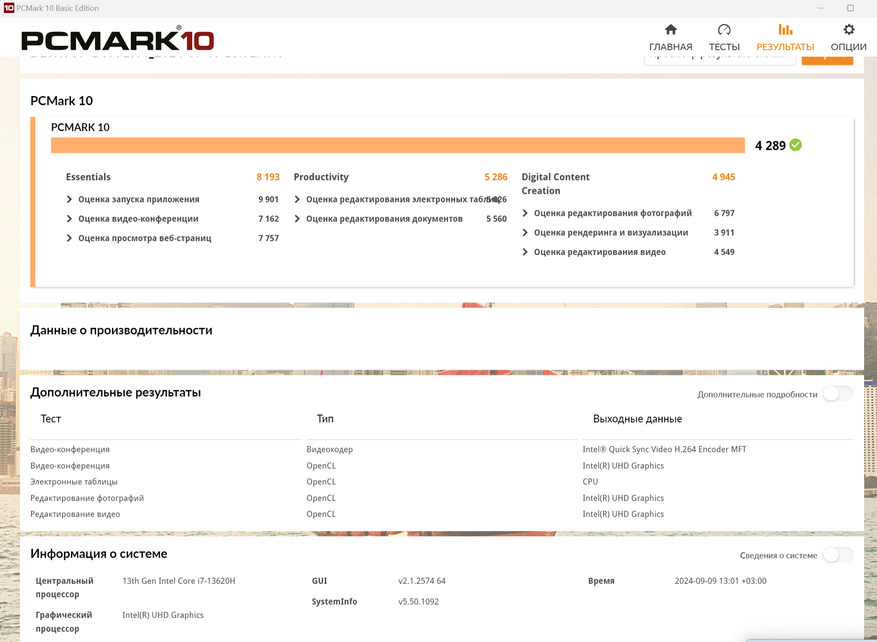This screenshot has height=642, width=877.
Task: Toggle Сведения о системе switch
Action: point(837,555)
